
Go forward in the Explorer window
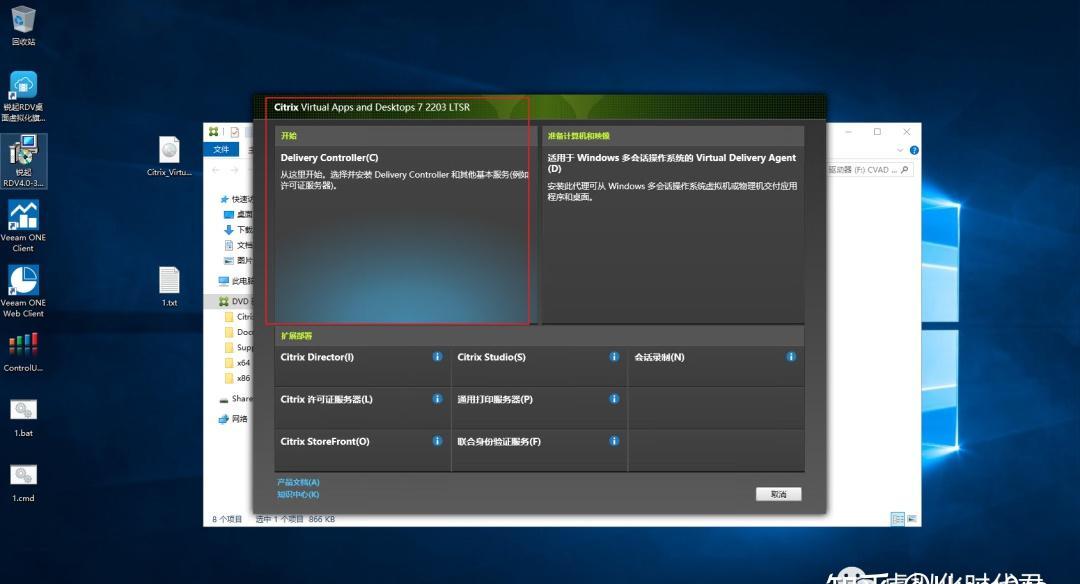234,169
